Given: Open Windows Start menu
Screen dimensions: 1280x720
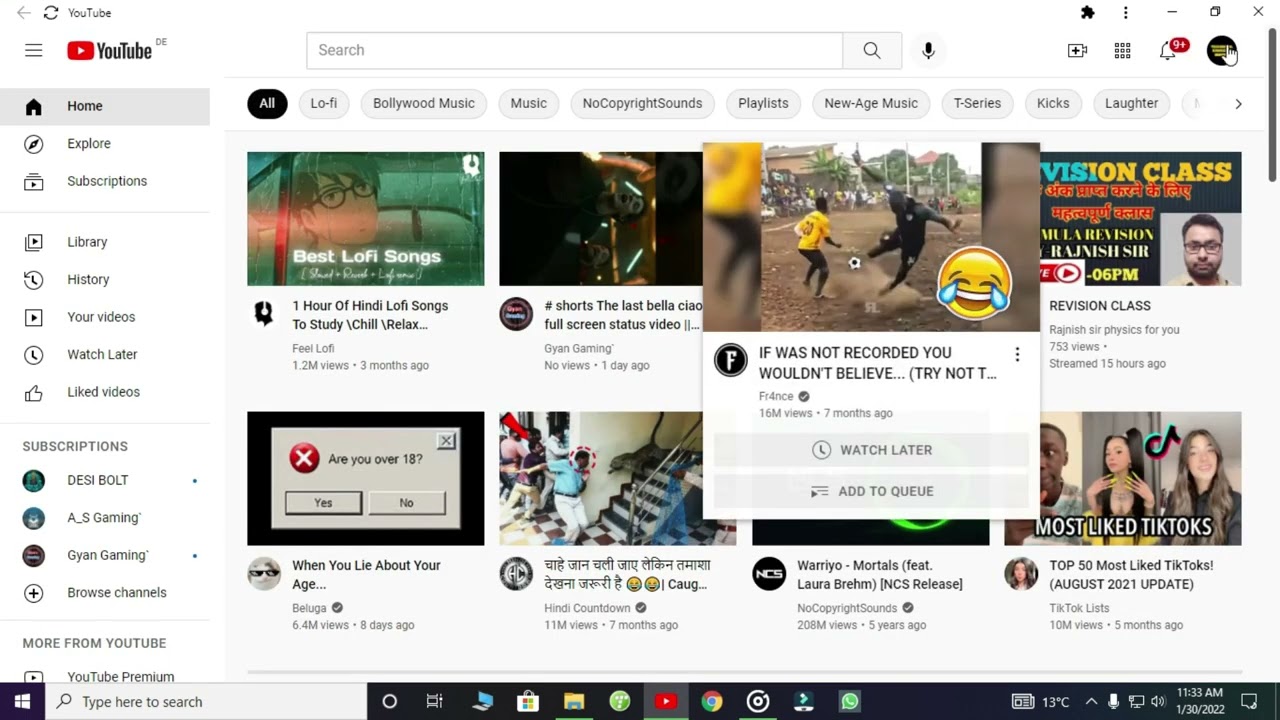Looking at the screenshot, I should point(22,702).
